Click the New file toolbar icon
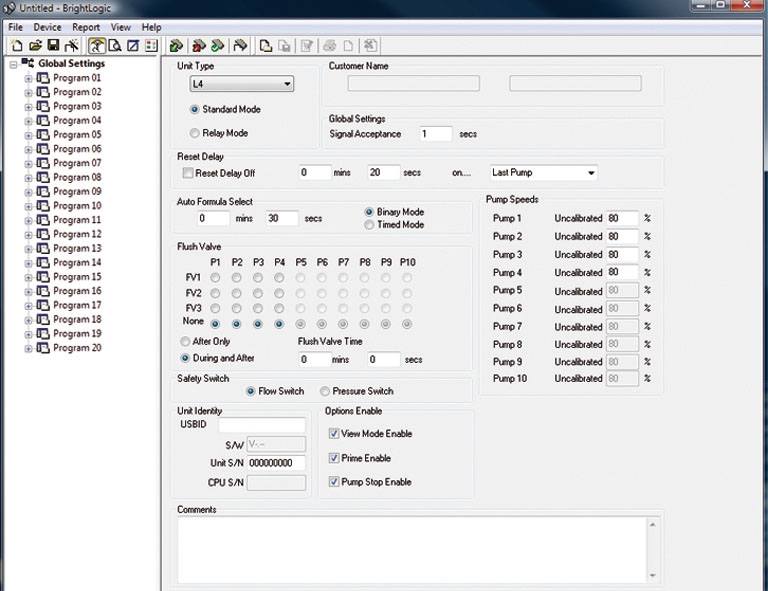The height and width of the screenshot is (591, 768). [17, 46]
